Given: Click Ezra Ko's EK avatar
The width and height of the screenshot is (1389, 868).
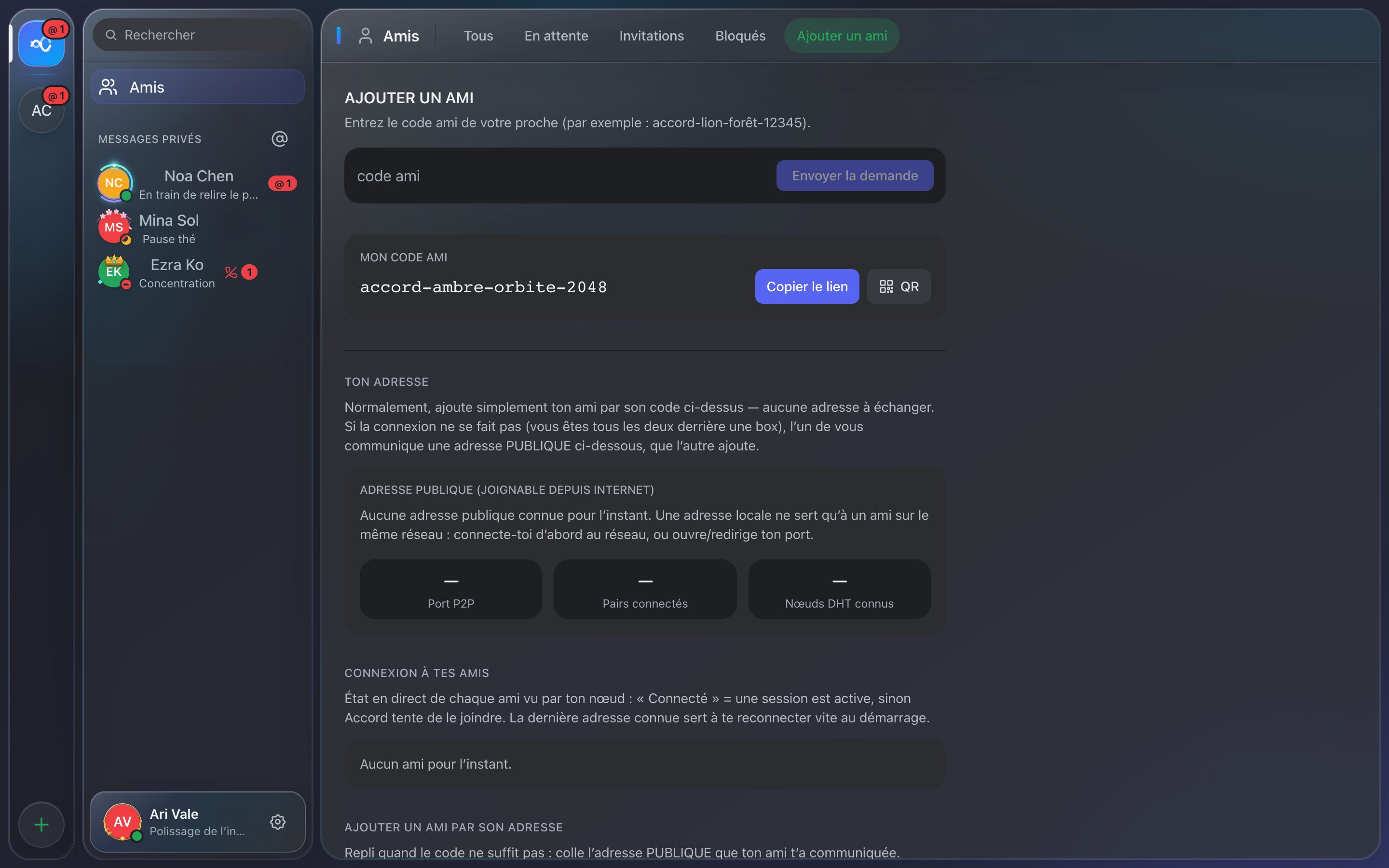Looking at the screenshot, I should 114,271.
